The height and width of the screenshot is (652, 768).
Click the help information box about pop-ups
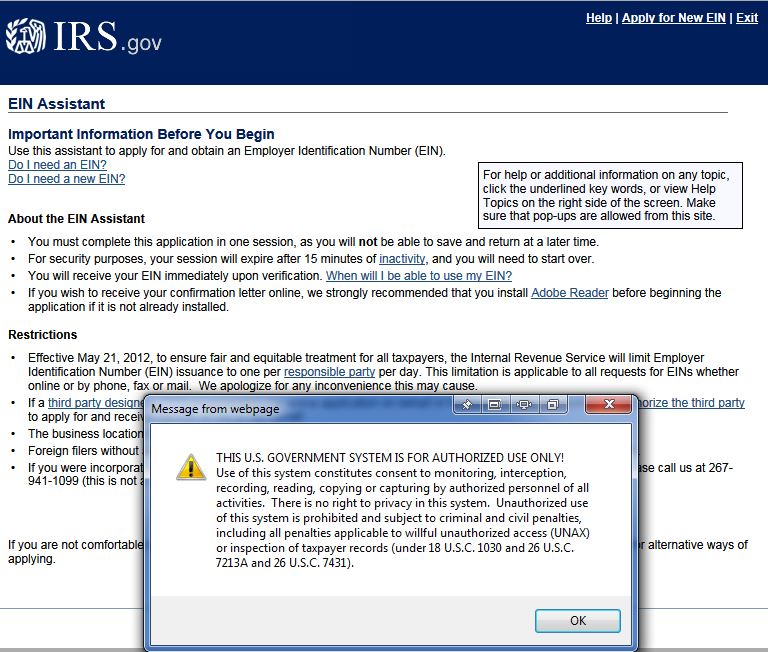tap(610, 195)
